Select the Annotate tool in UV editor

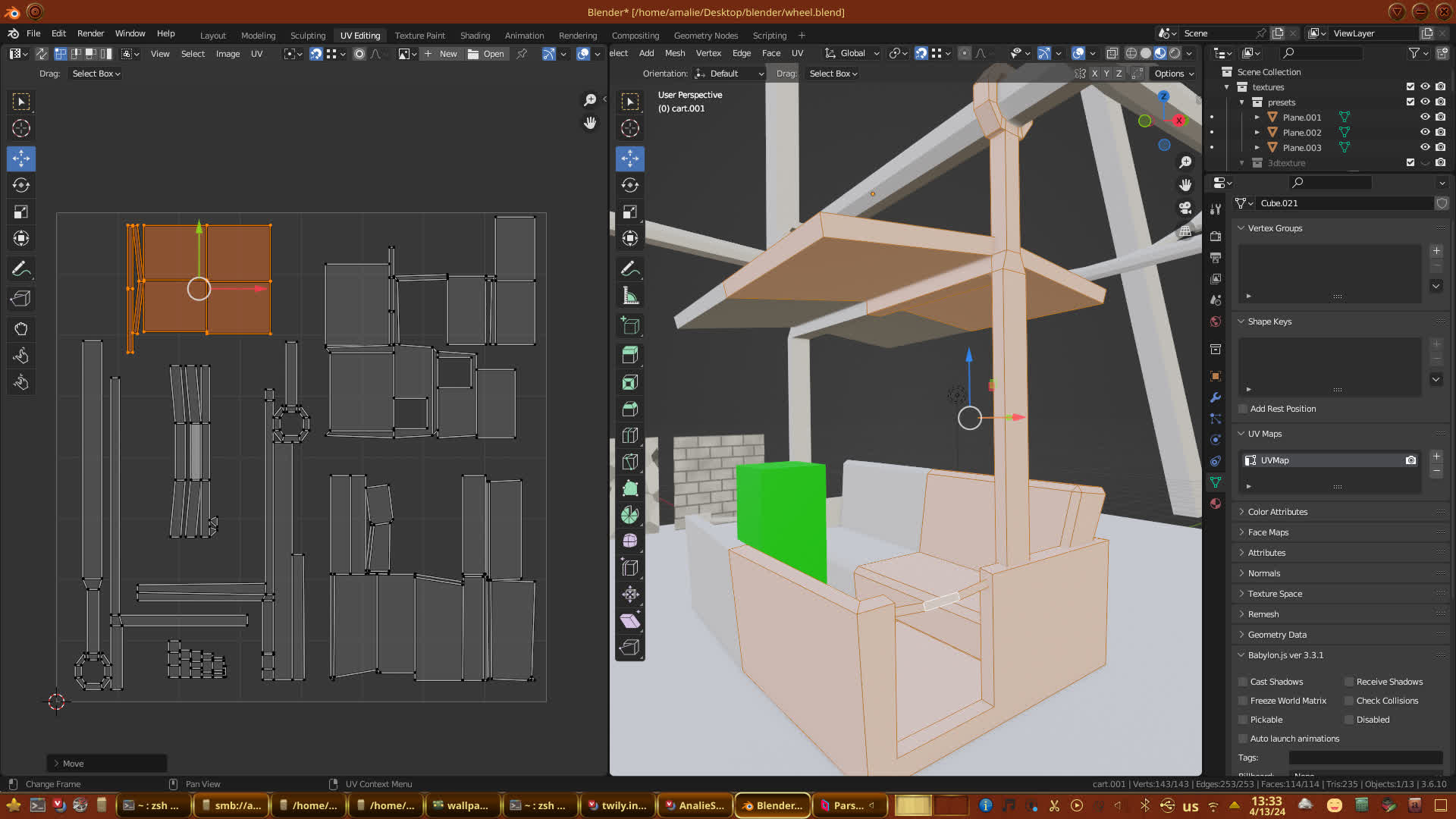tap(21, 269)
